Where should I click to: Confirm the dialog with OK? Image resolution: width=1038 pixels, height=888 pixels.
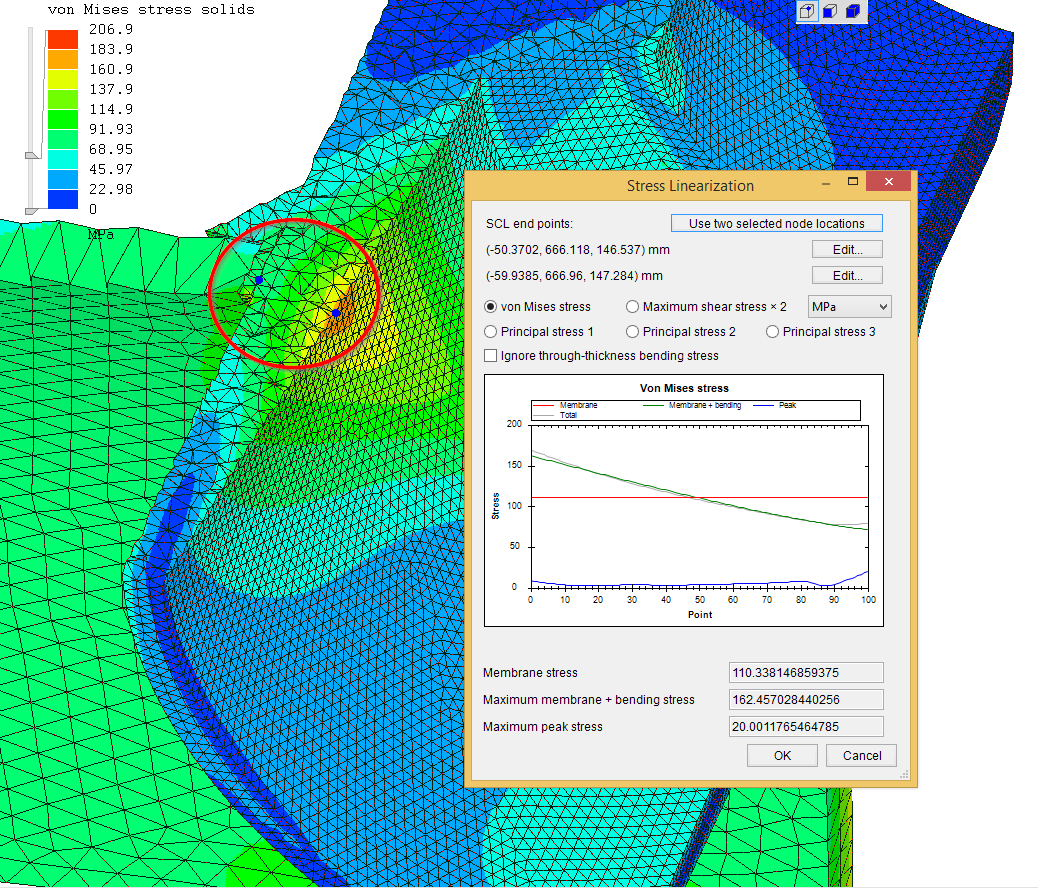click(782, 756)
